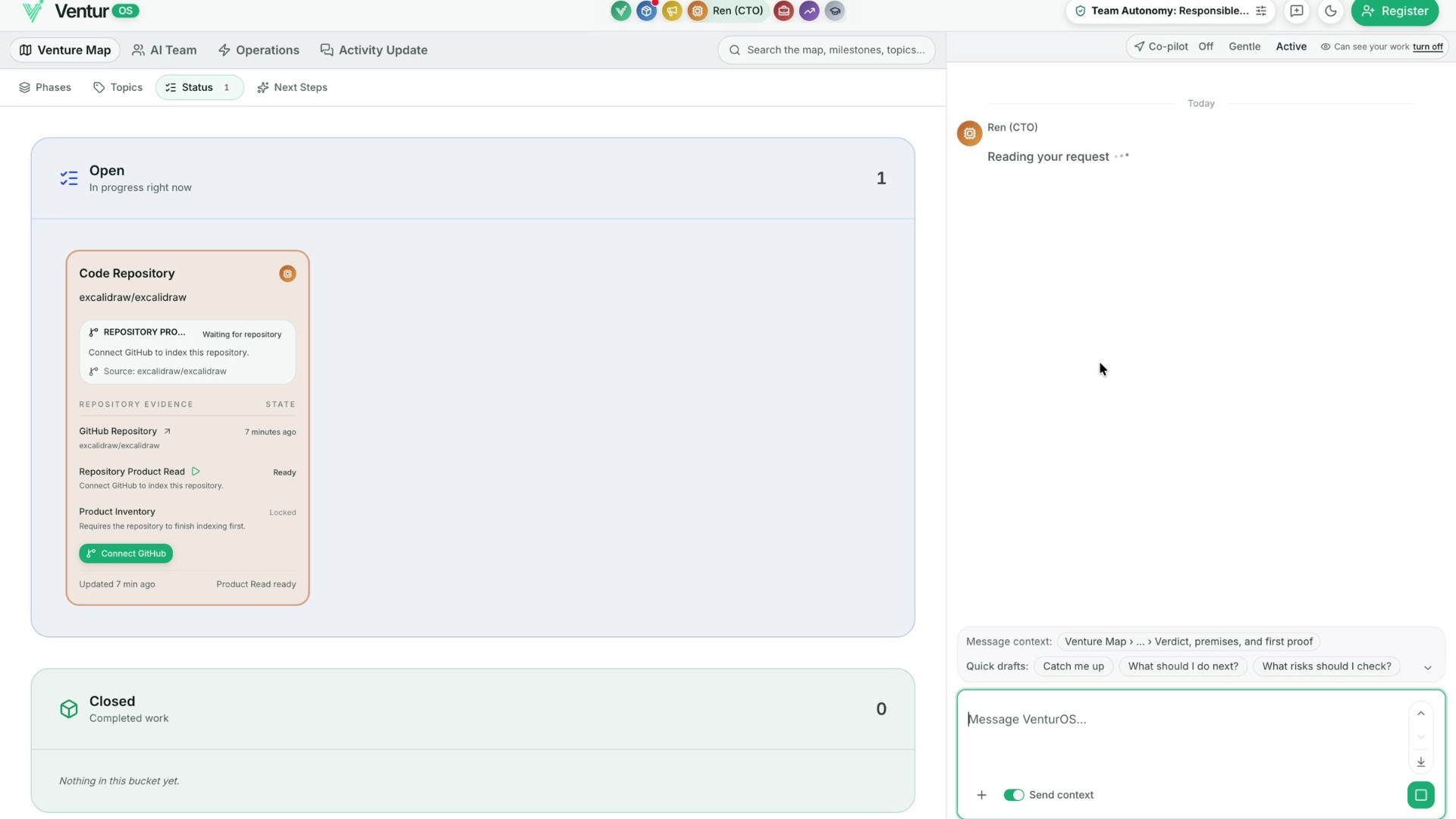Set Co-pilot mode to Off
Screen dimensions: 1456x819
point(1206,46)
